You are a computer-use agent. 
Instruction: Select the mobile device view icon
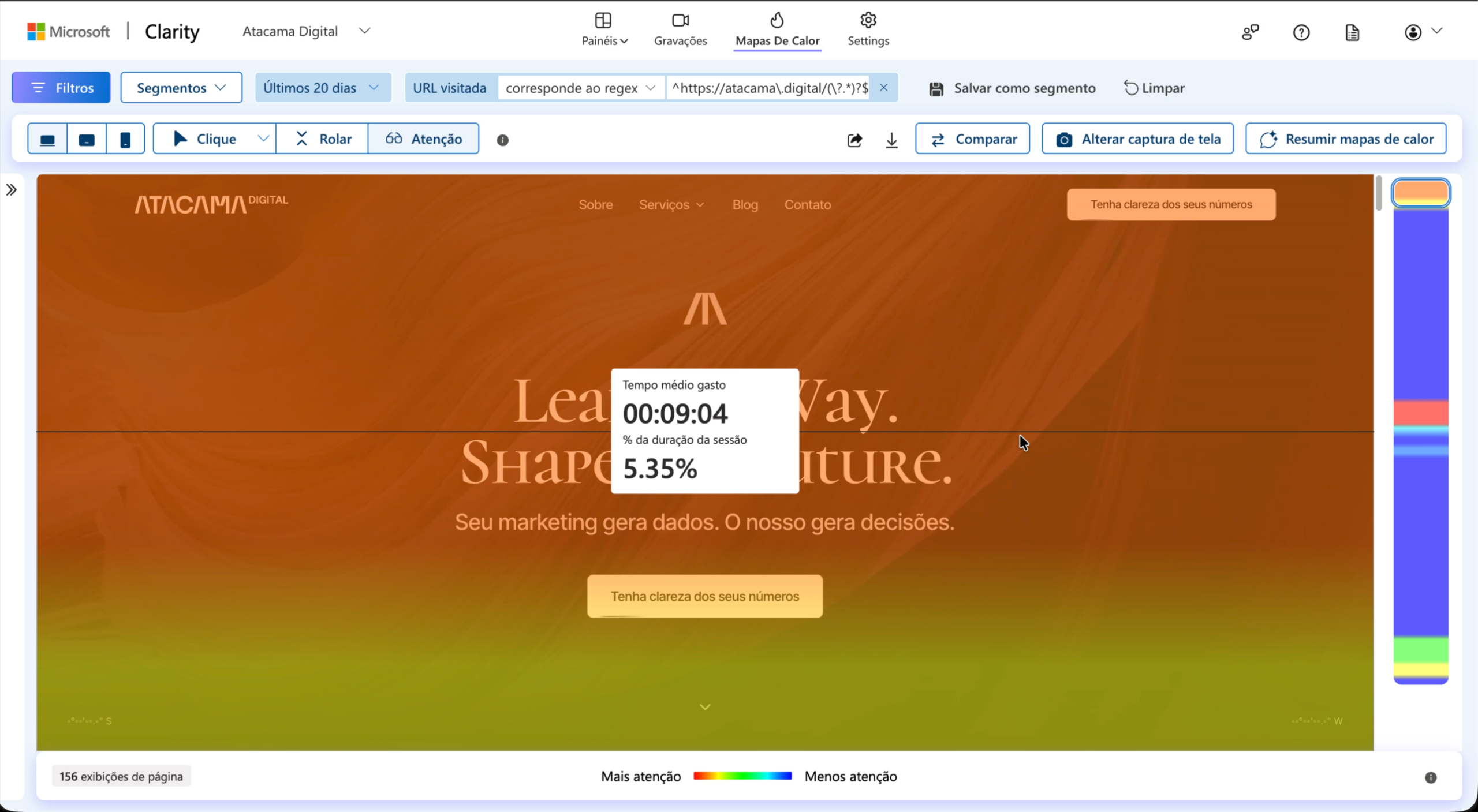(x=125, y=139)
